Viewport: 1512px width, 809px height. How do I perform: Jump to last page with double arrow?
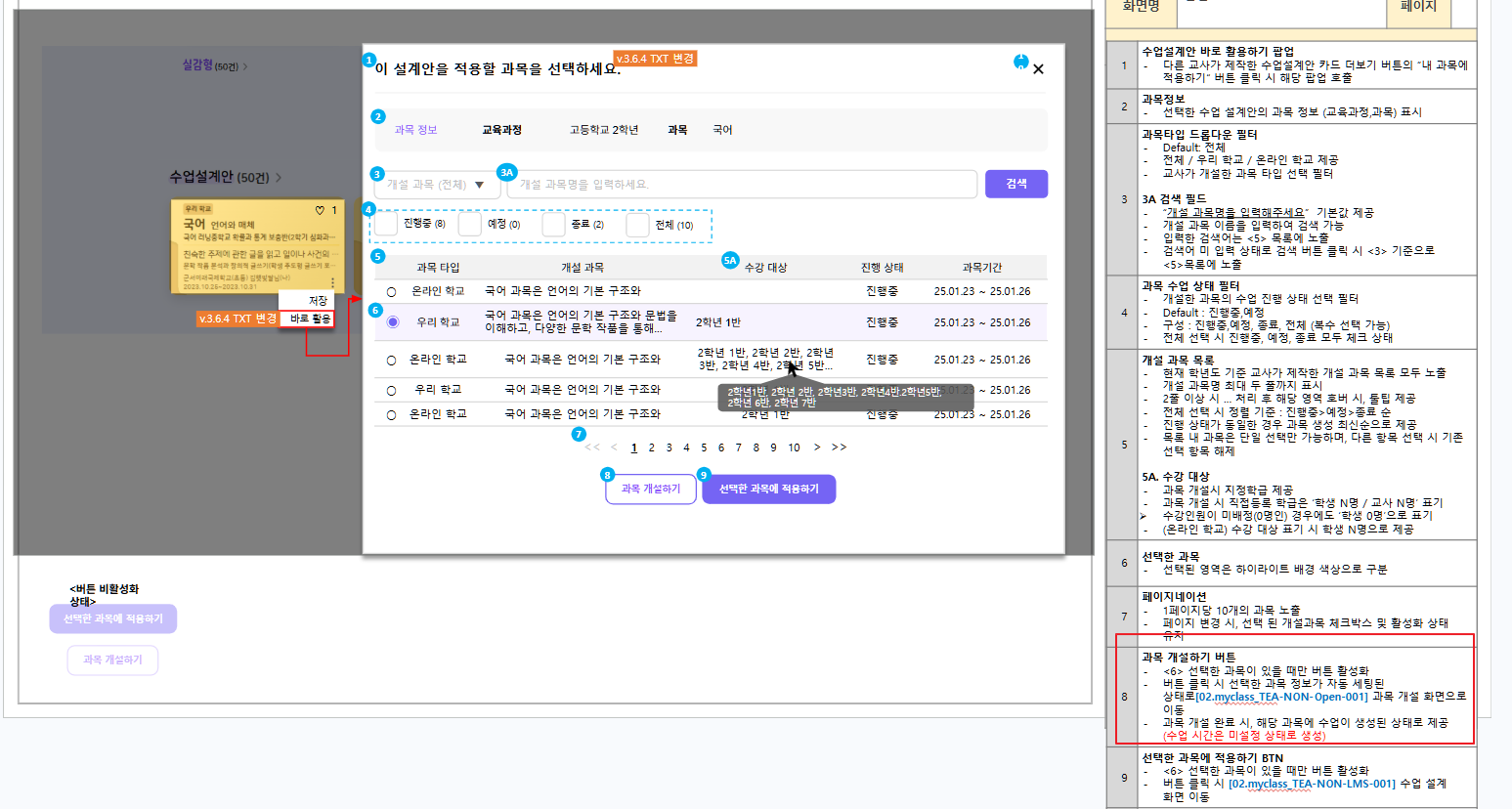tap(839, 447)
